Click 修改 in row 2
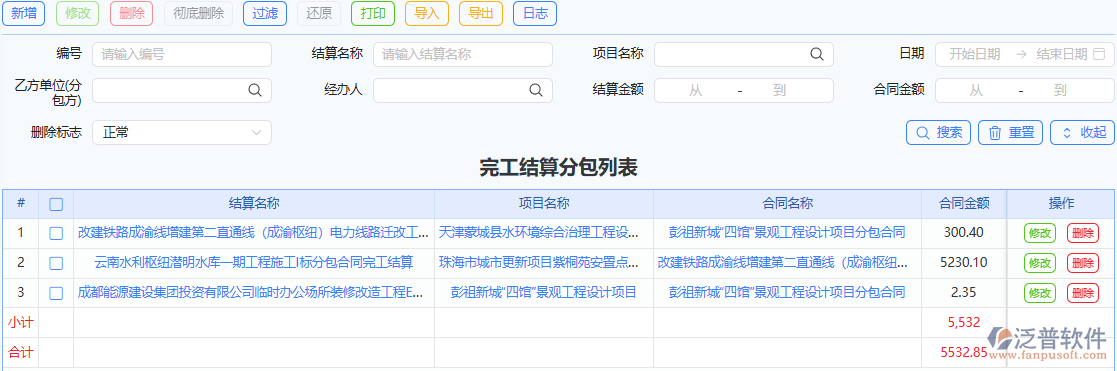This screenshot has width=1117, height=371. coord(1040,263)
